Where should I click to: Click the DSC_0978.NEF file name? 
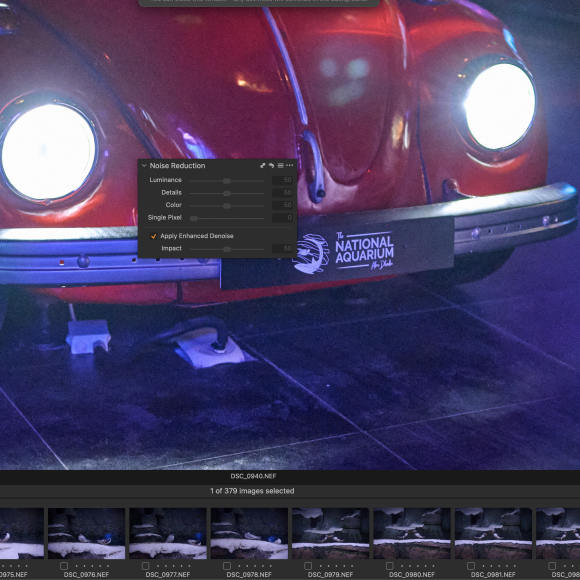point(249,574)
